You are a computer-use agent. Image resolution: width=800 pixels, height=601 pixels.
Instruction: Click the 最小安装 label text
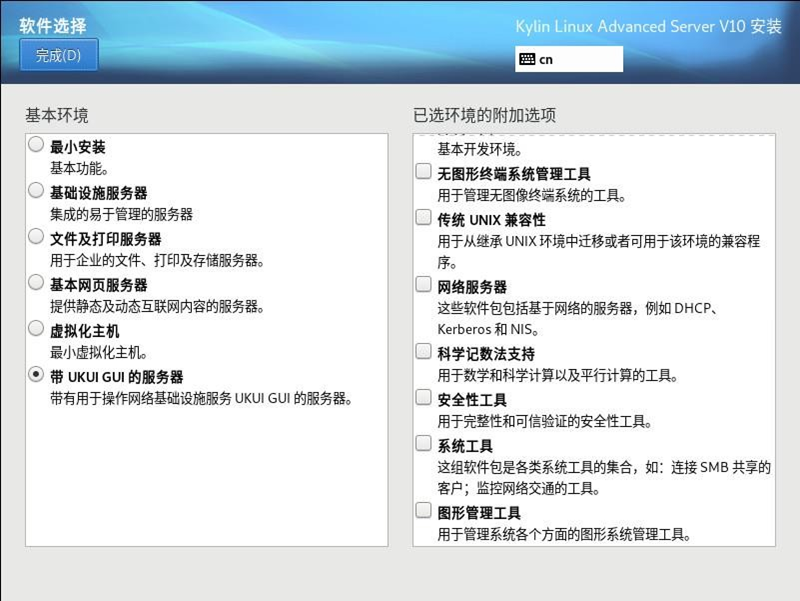point(78,147)
